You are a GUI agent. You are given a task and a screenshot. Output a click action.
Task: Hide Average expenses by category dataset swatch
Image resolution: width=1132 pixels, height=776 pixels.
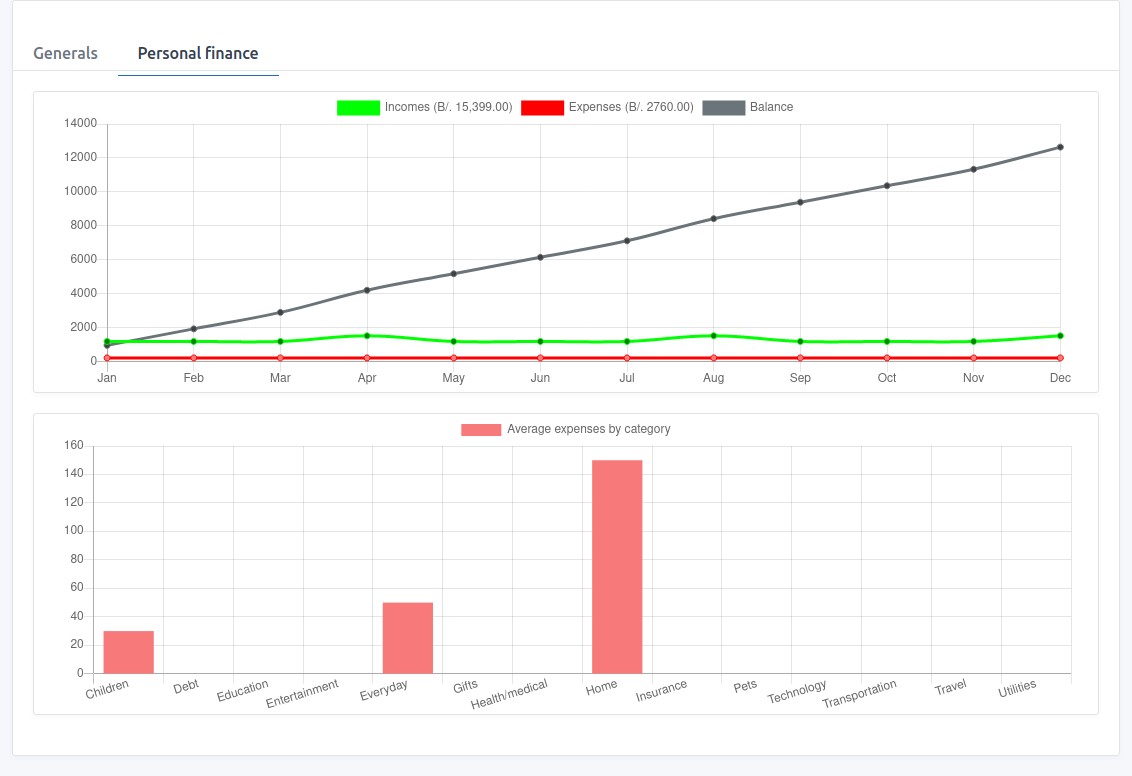[481, 430]
